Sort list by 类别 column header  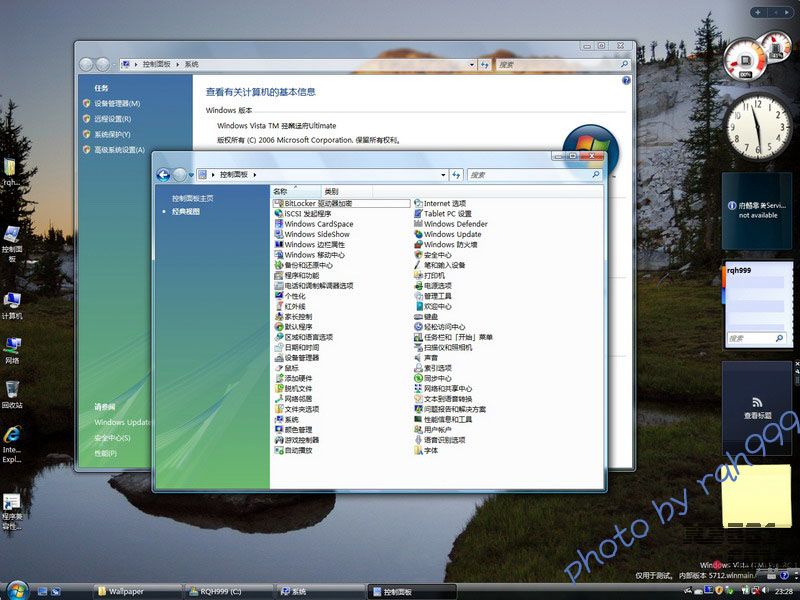coord(331,191)
